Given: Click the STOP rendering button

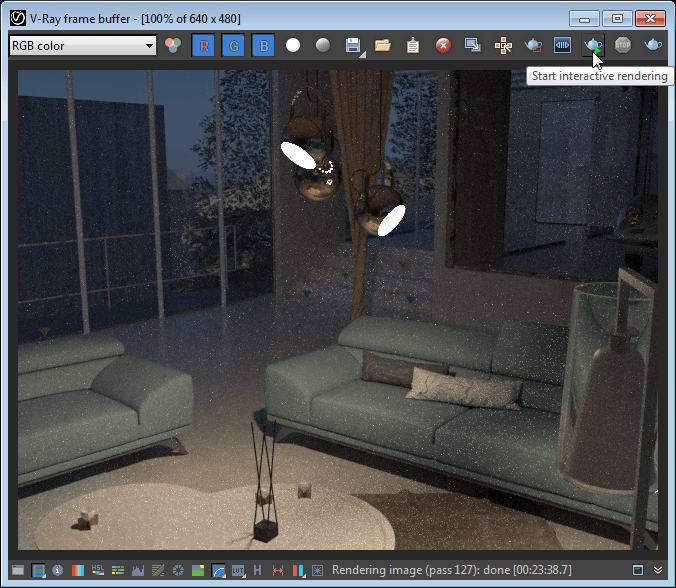Looking at the screenshot, I should tap(623, 45).
